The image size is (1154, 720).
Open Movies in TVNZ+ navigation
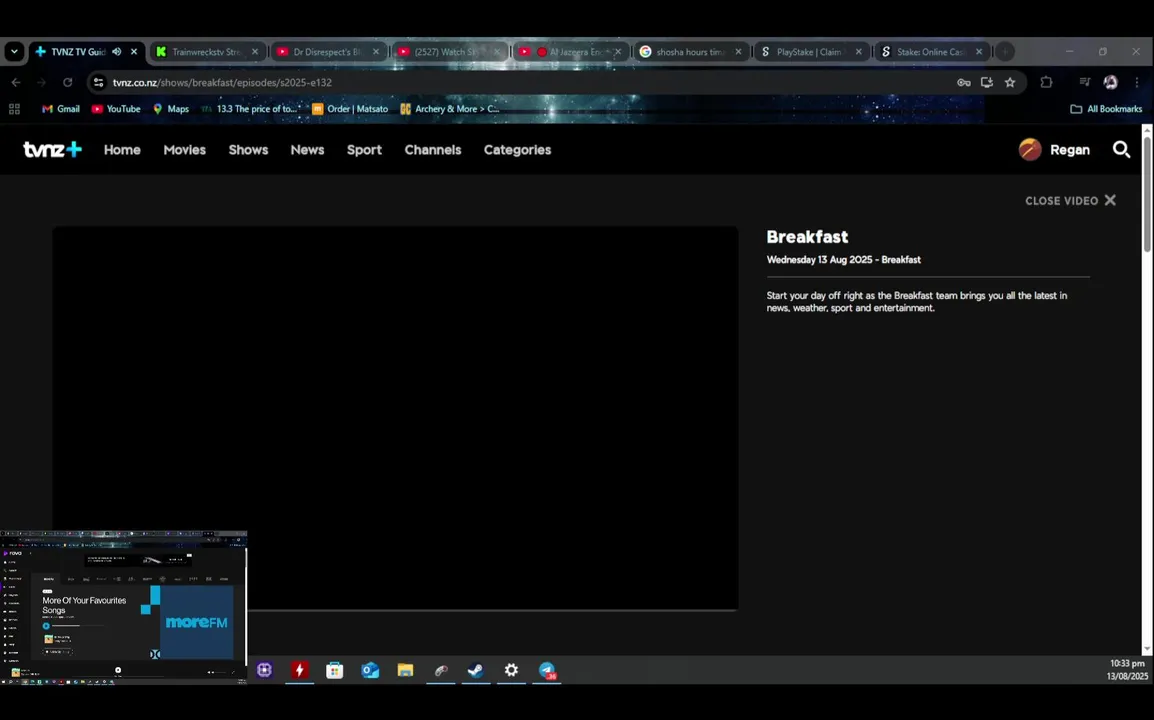185,149
